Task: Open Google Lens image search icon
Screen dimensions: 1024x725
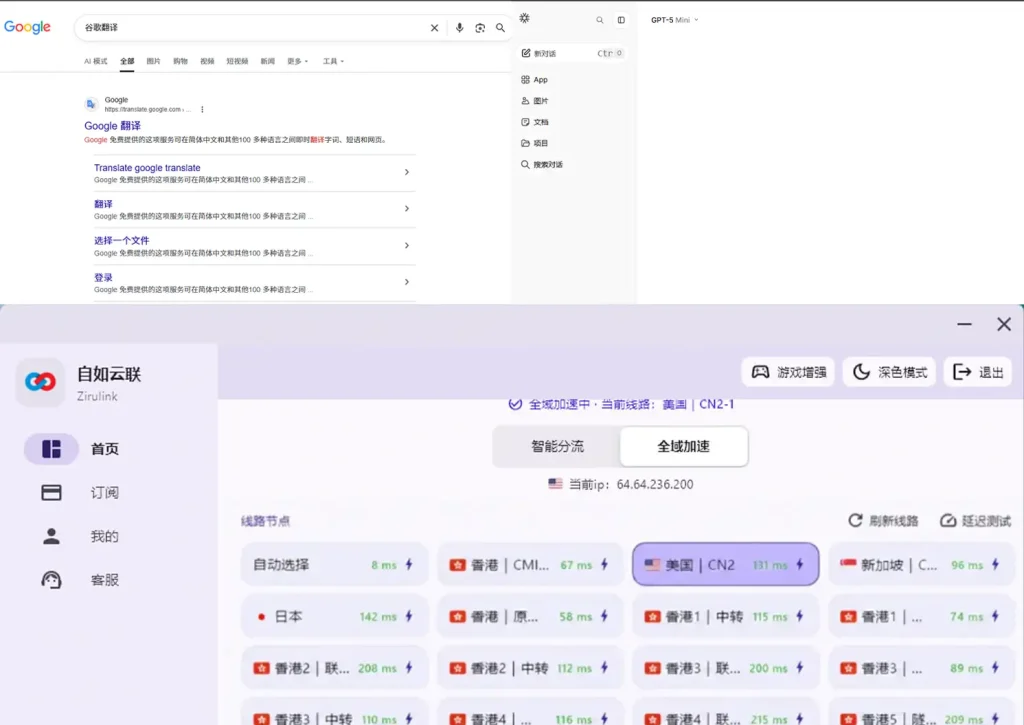Action: tap(480, 27)
